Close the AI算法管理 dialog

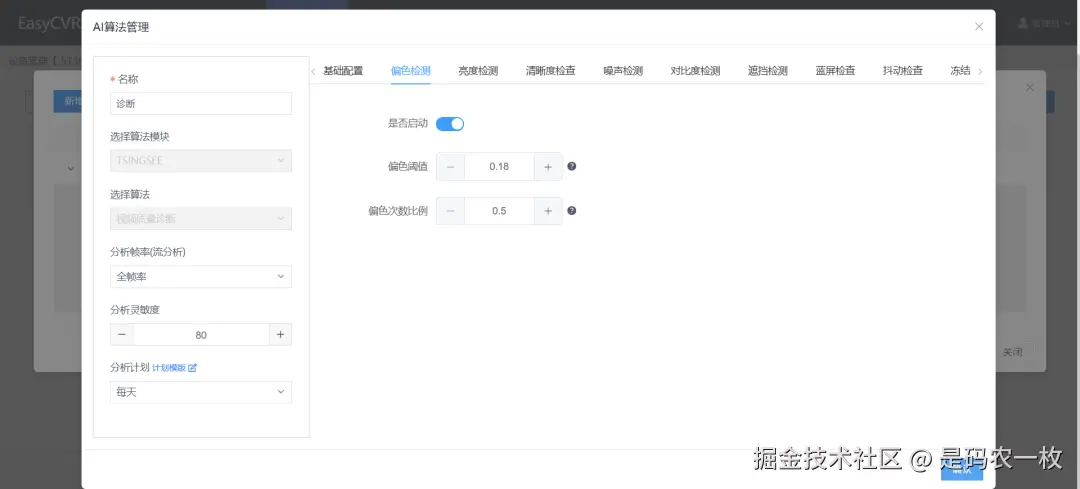click(x=979, y=27)
